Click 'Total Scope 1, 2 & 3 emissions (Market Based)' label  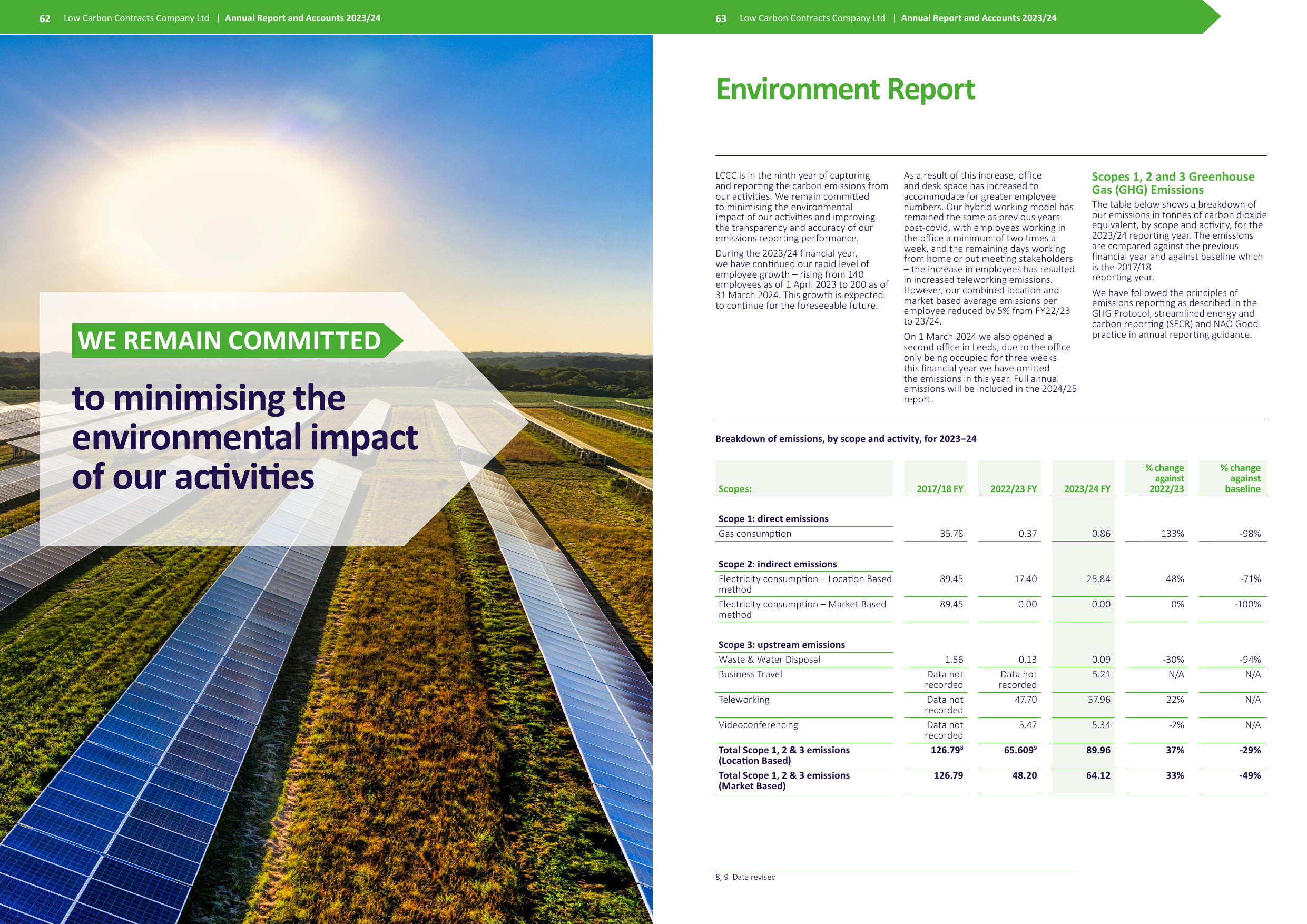click(x=783, y=781)
